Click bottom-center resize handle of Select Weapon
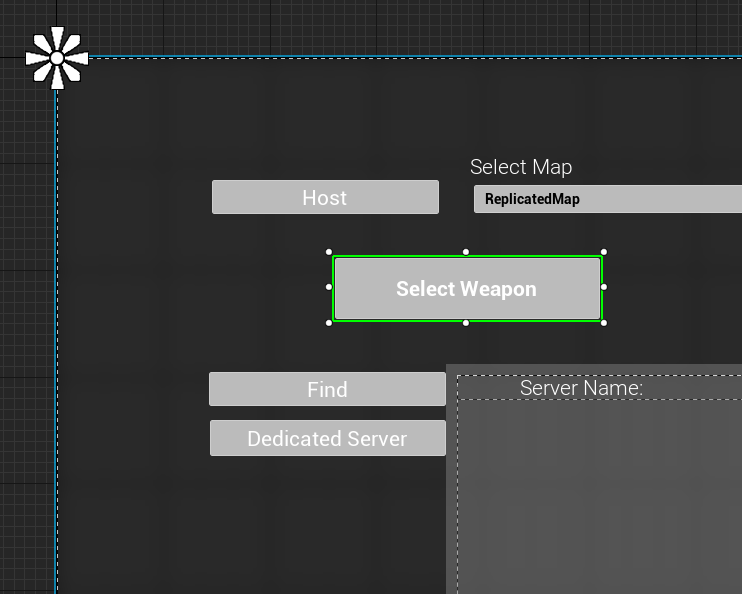742x594 pixels. [466, 323]
